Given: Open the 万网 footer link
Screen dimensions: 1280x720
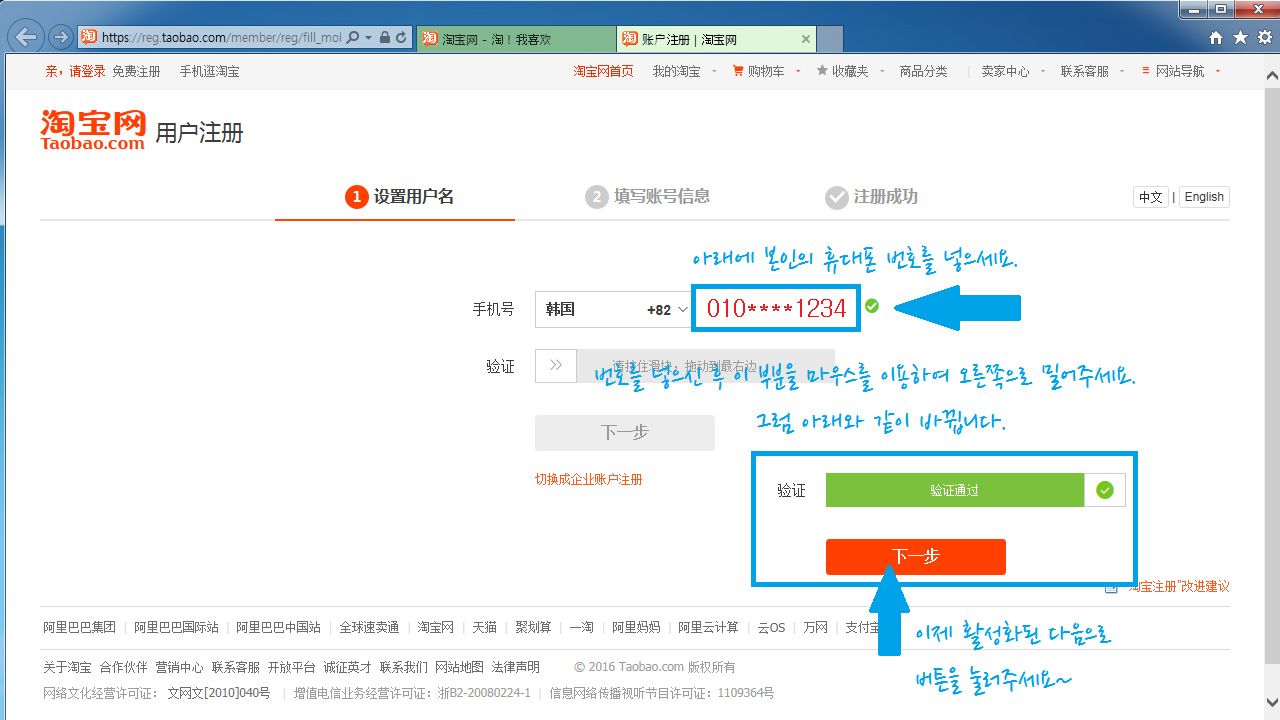Looking at the screenshot, I should point(815,627).
